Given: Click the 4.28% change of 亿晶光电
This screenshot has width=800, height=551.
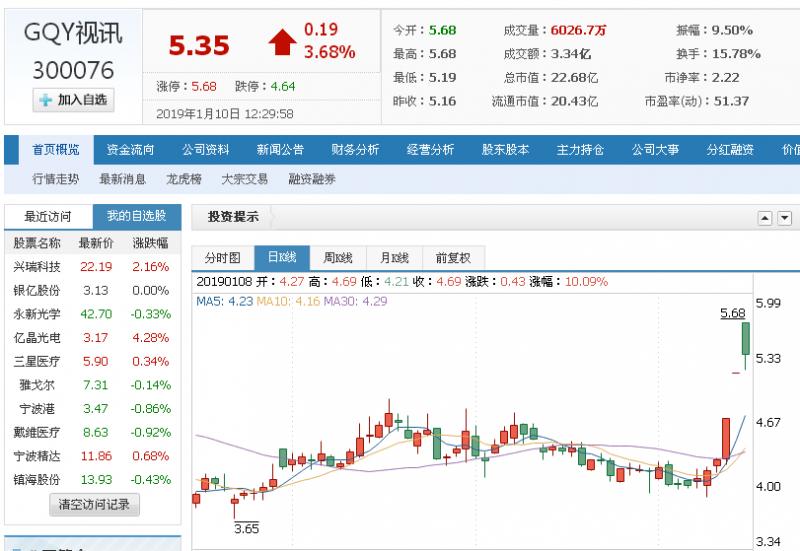Looking at the screenshot, I should click(x=151, y=338).
